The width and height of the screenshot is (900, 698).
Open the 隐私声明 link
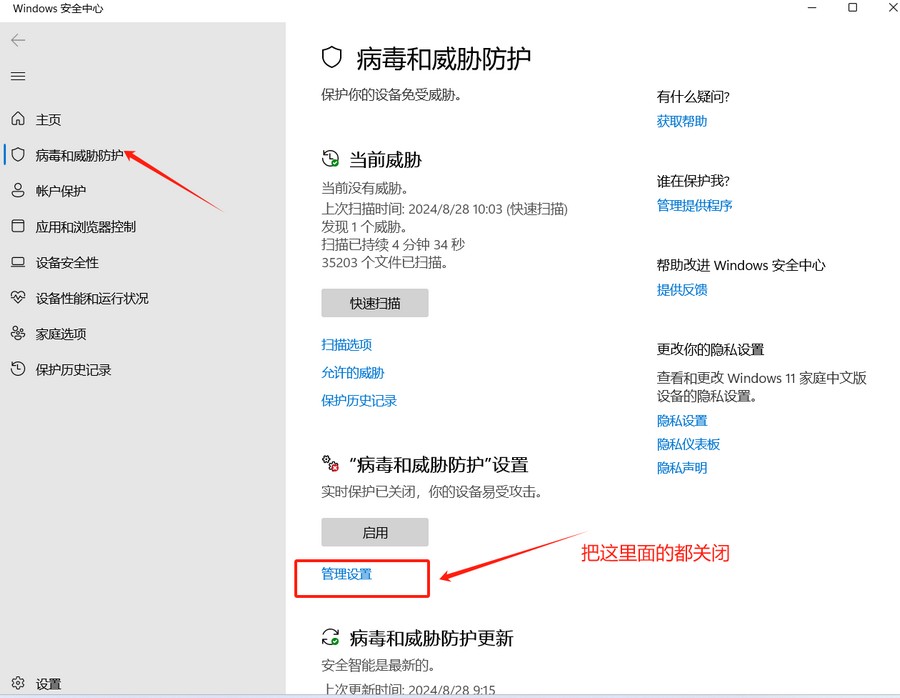click(x=682, y=468)
